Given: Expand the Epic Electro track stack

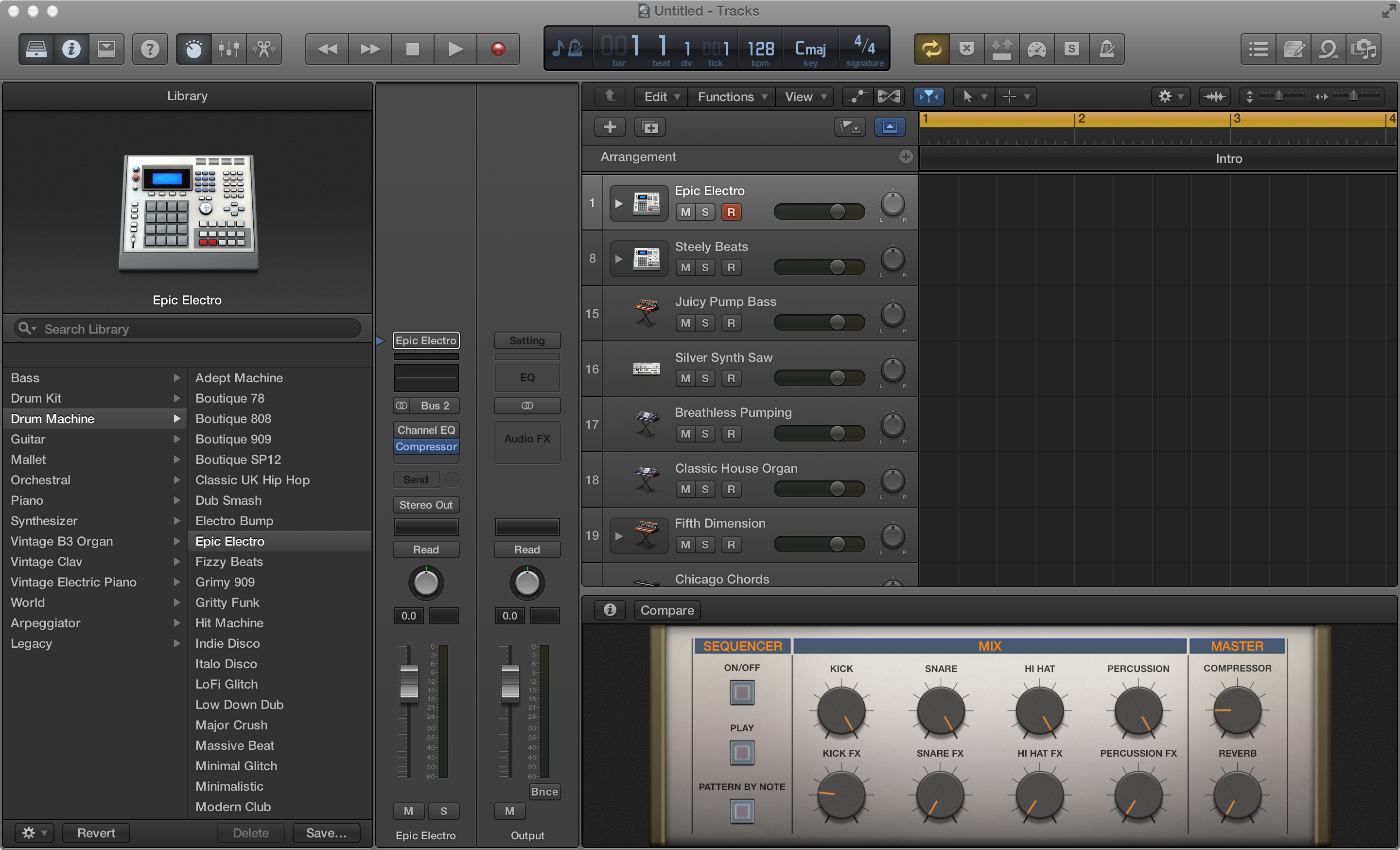Looking at the screenshot, I should click(x=619, y=203).
